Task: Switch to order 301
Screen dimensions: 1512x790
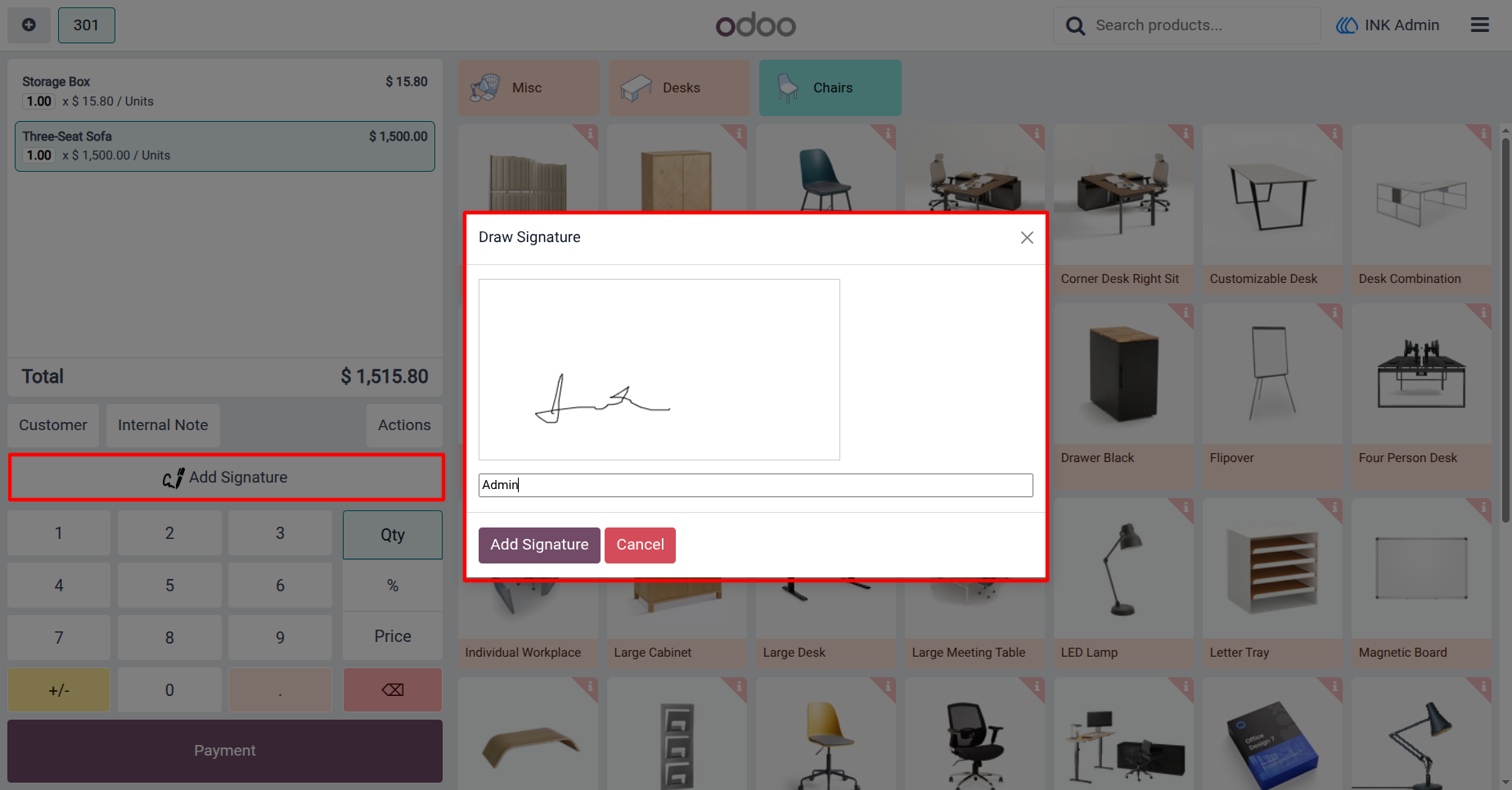Action: tap(86, 25)
